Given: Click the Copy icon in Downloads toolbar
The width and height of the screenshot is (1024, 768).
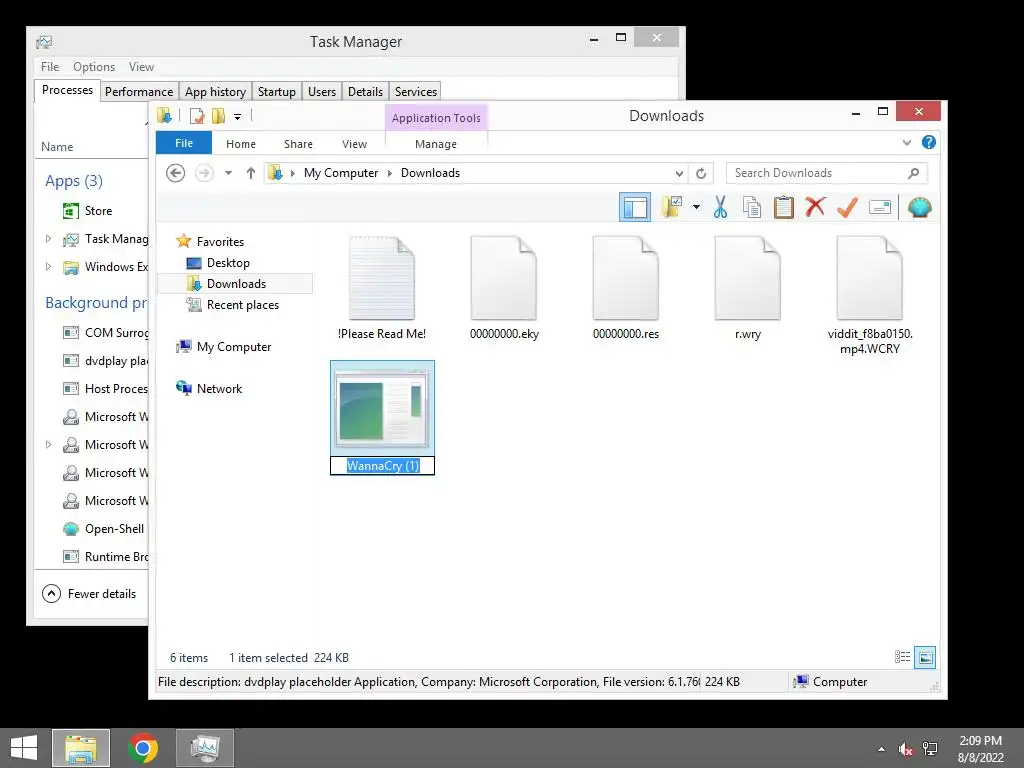Looking at the screenshot, I should [x=752, y=208].
